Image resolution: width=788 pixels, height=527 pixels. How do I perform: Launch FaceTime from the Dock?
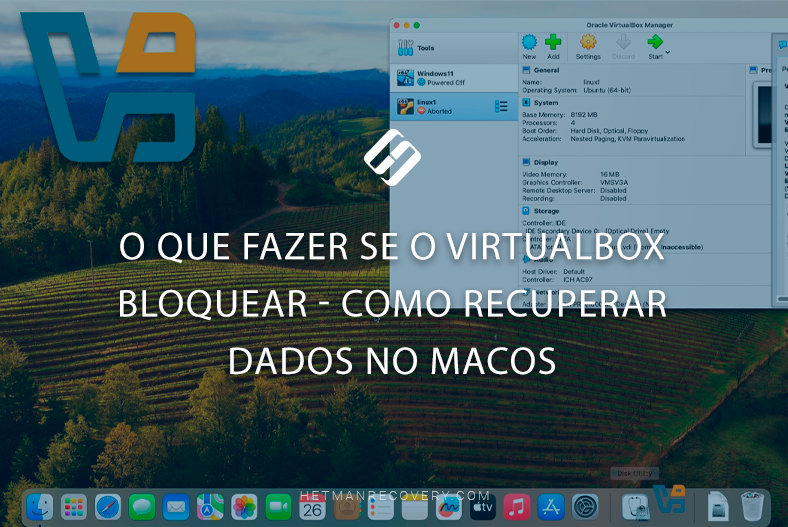(x=278, y=506)
